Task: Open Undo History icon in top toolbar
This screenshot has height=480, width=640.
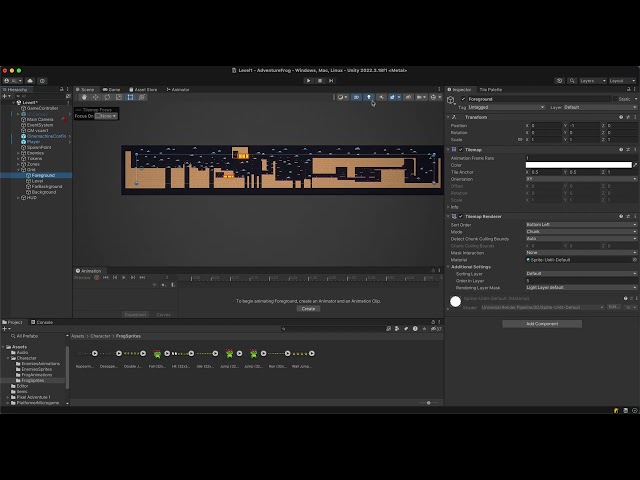Action: coord(560,81)
